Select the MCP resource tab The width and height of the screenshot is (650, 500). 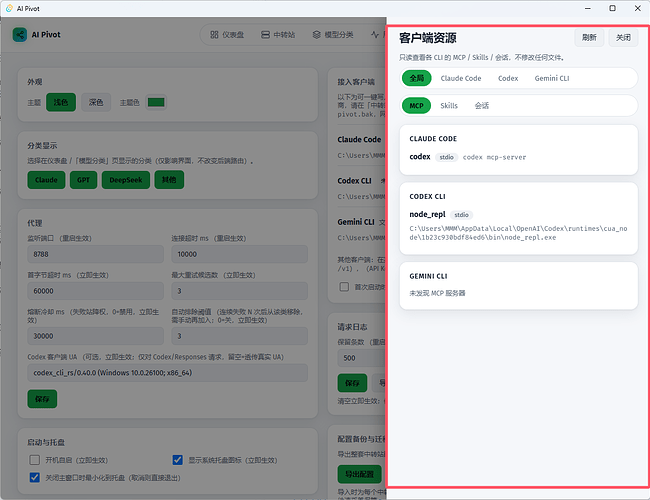[416, 105]
